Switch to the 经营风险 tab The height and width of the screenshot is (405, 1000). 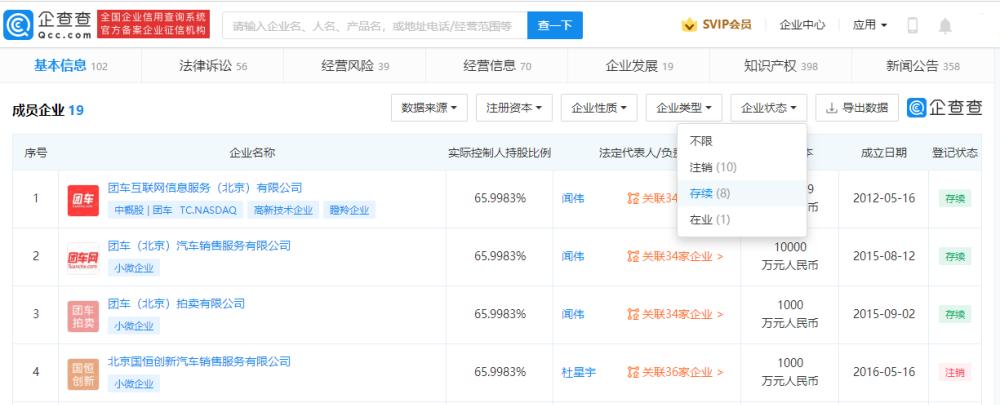pyautogui.click(x=355, y=66)
